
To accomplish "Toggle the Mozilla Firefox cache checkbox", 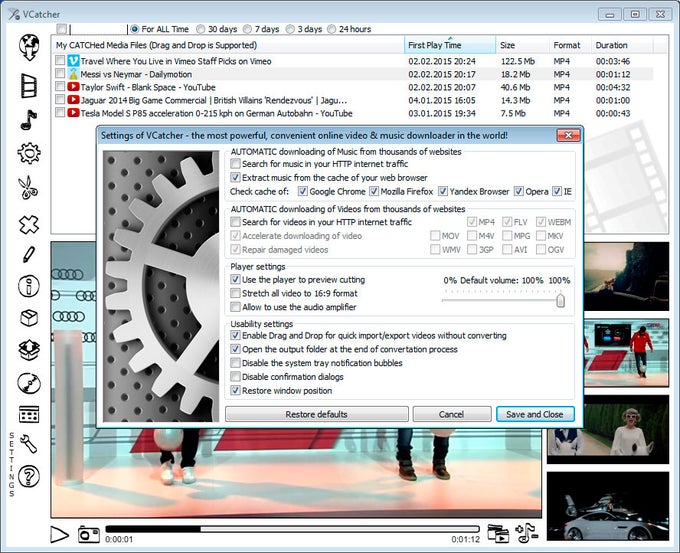I will (x=374, y=191).
